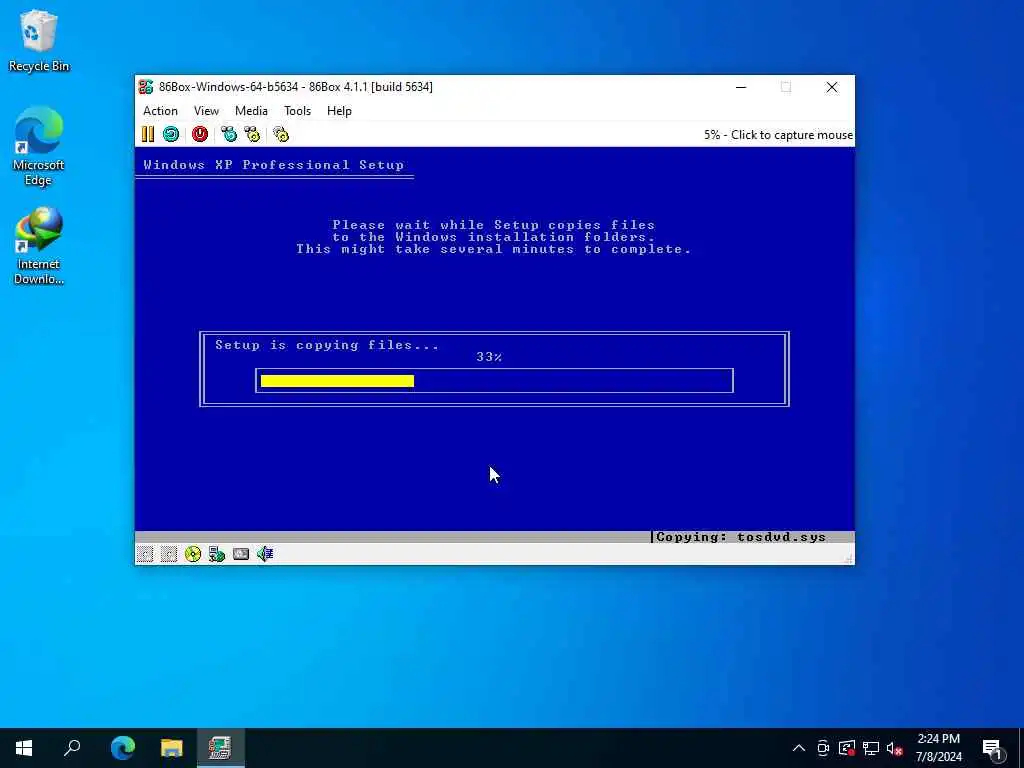Click the second floppy drive status icon

click(x=169, y=554)
